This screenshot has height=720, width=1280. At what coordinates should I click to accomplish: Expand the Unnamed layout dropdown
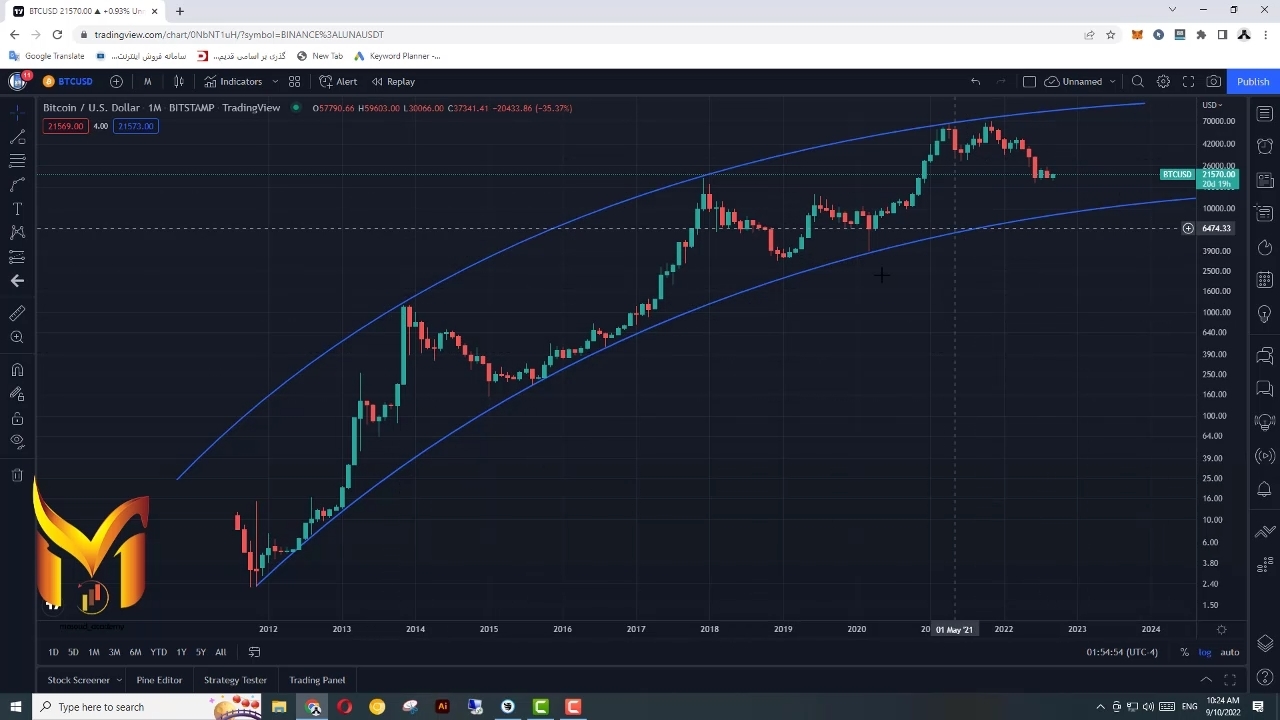click(x=1112, y=82)
